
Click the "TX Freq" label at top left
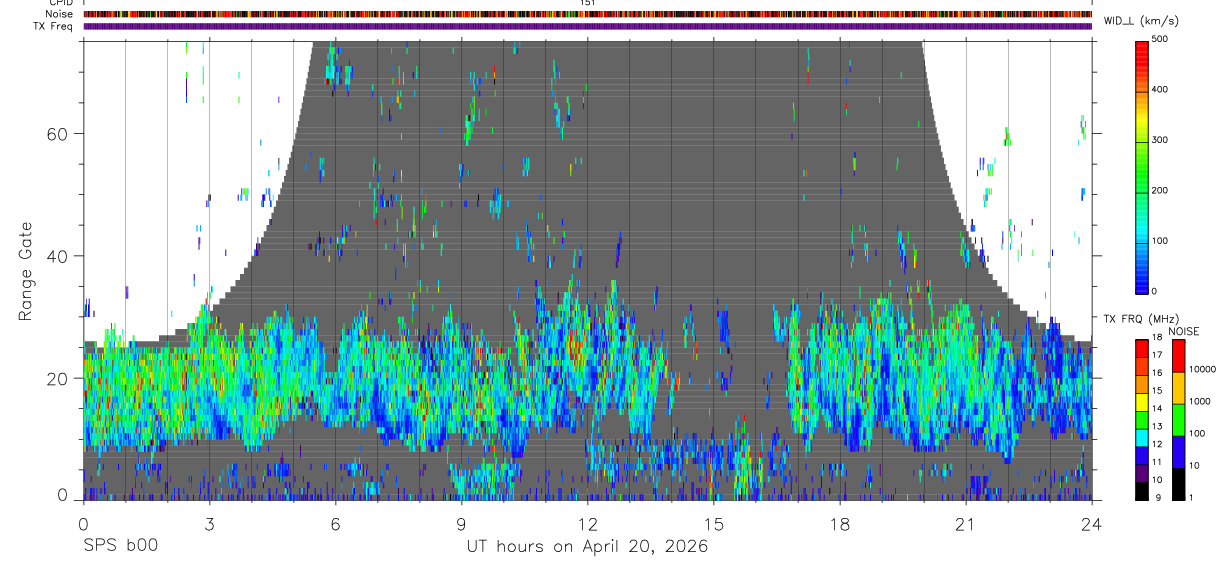pos(53,26)
